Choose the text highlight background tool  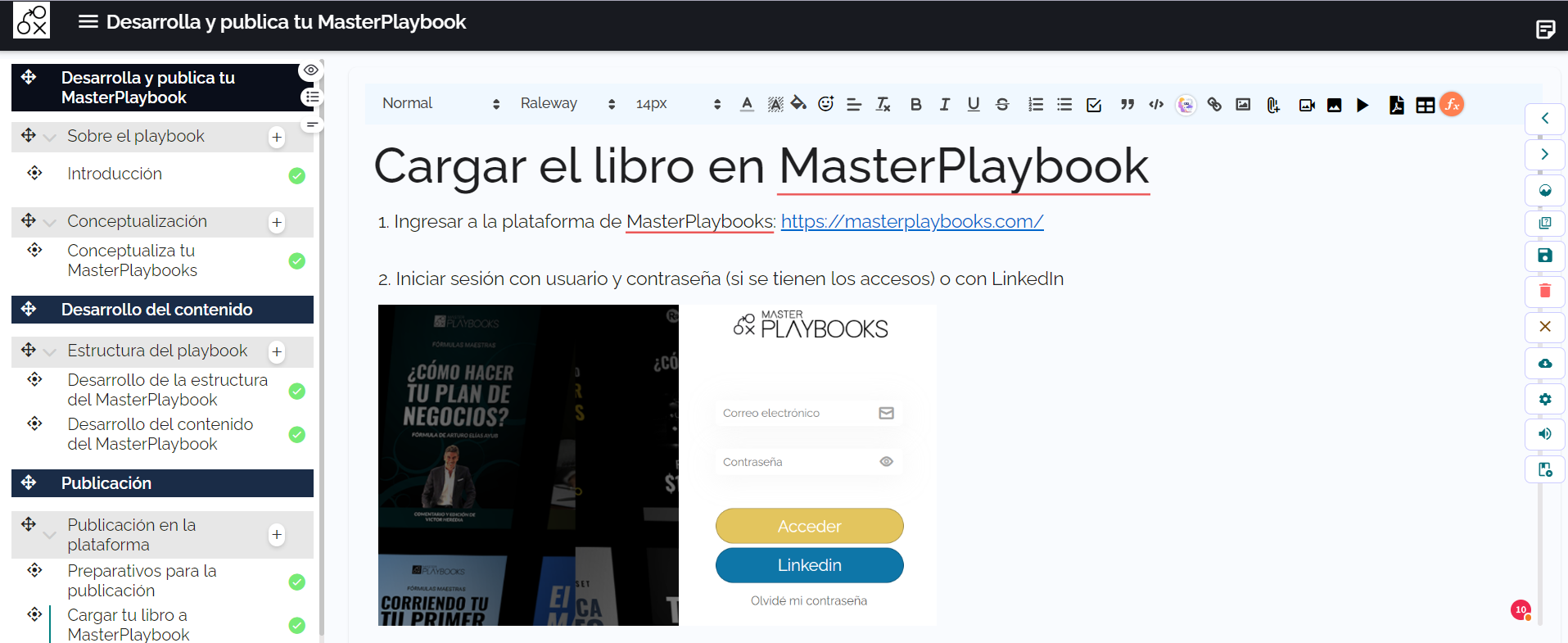pos(775,104)
